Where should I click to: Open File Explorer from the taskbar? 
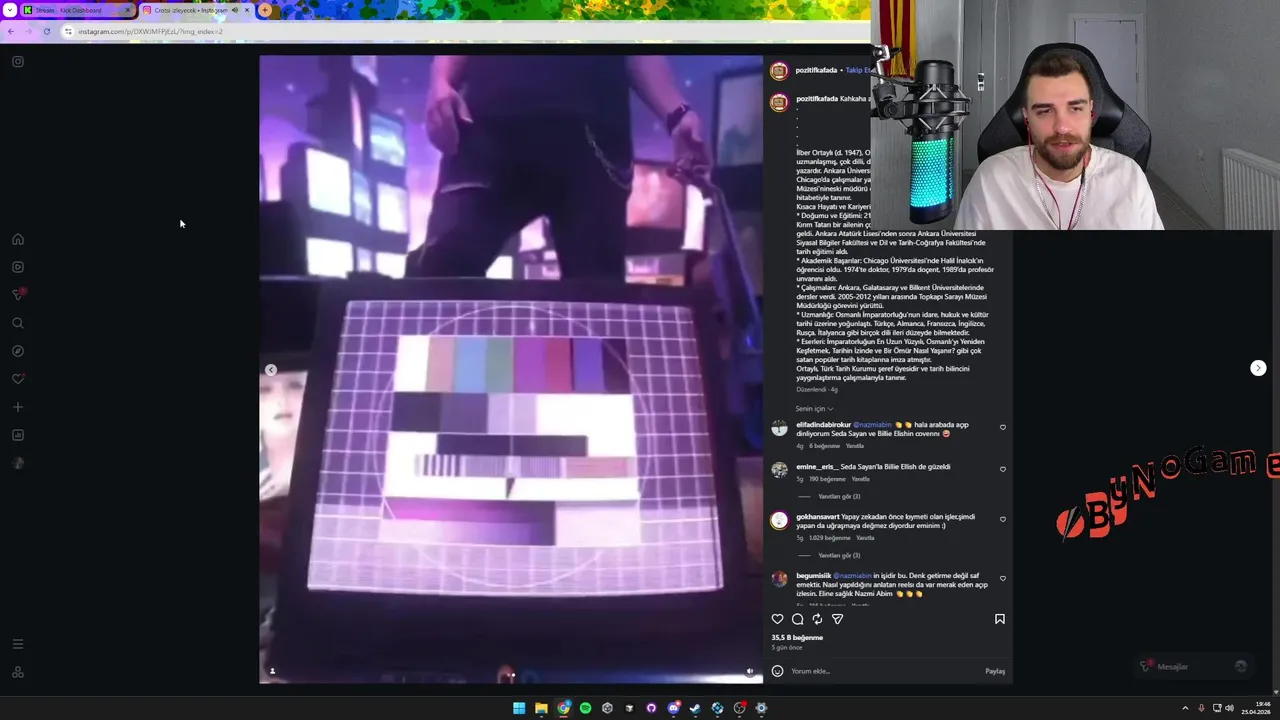pyautogui.click(x=541, y=708)
